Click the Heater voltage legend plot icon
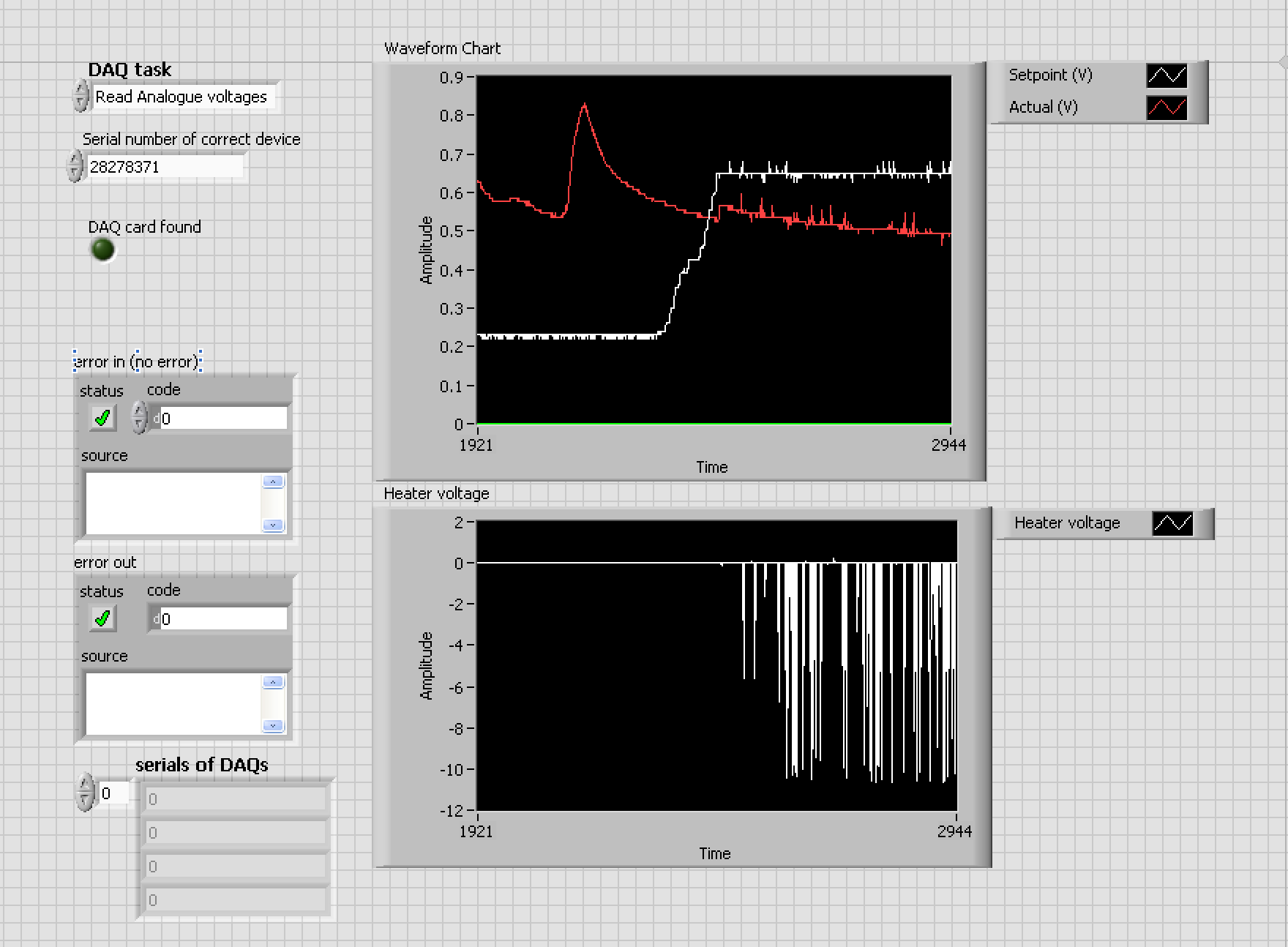Screen dimensions: 1288x947 coord(1173,523)
